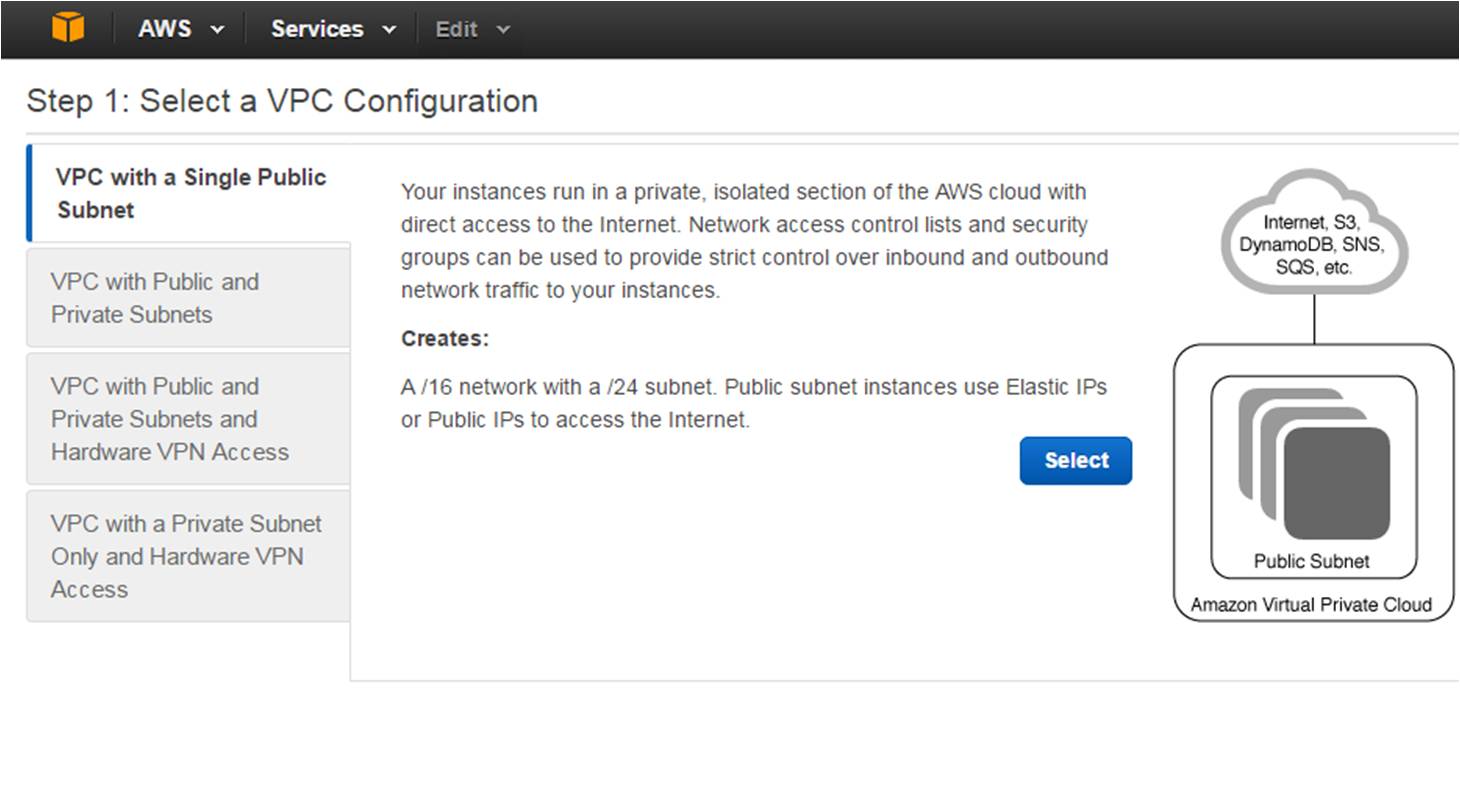Click the AWS dropdown arrow

click(217, 30)
